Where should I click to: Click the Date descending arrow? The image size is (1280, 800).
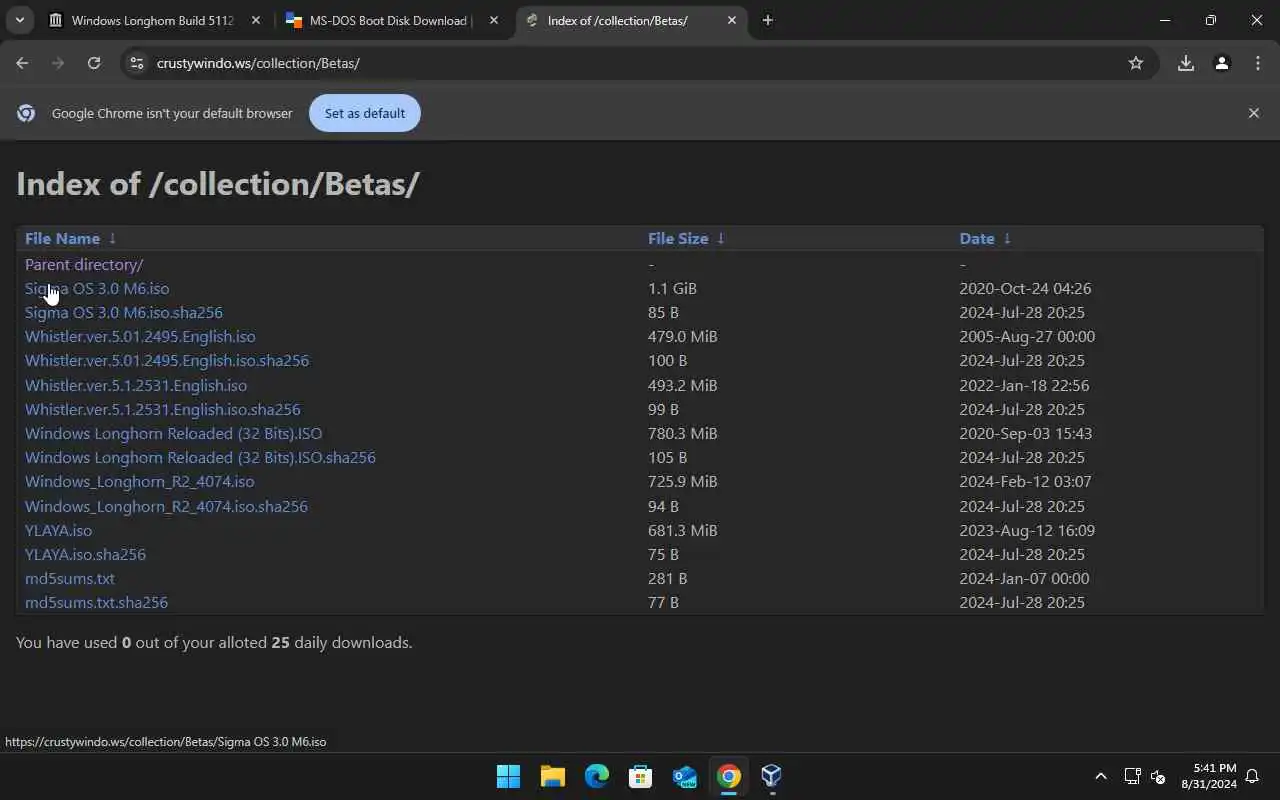(1007, 238)
